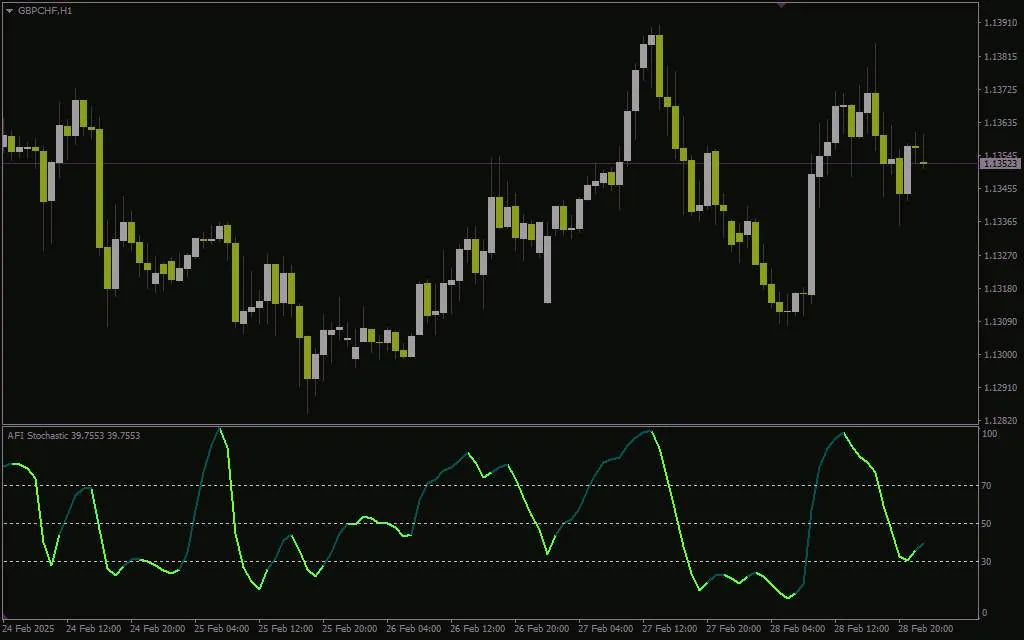Click the indicator level label 50

987,524
